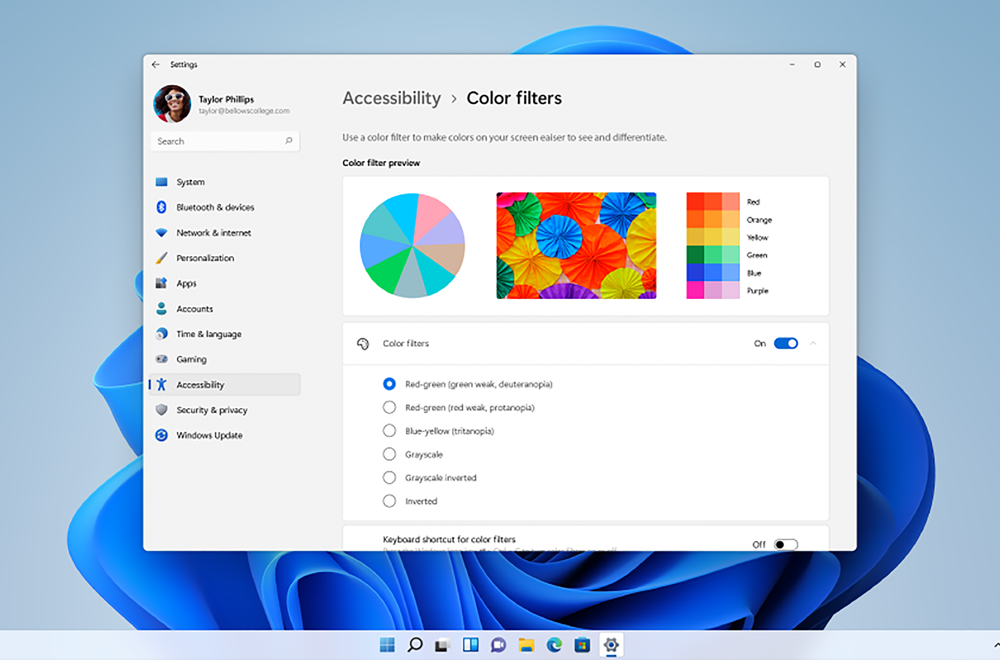The width and height of the screenshot is (1000, 660).
Task: Open the Security & privacy category
Action: click(x=212, y=409)
